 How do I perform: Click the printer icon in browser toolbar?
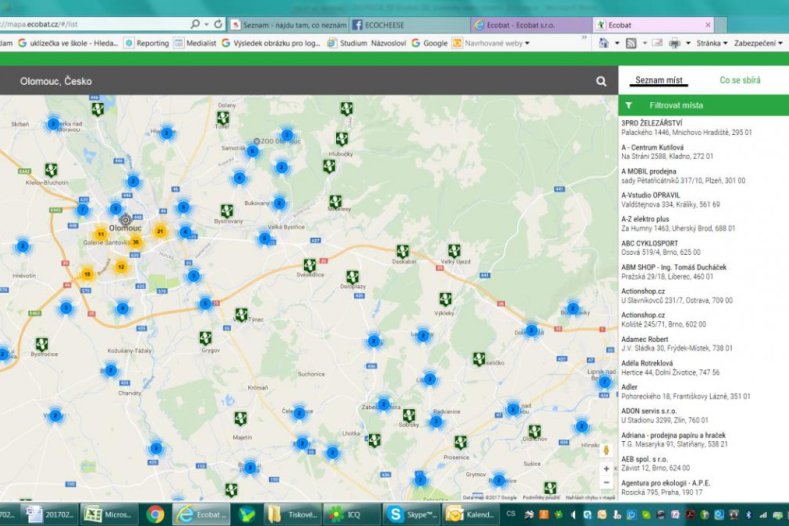pyautogui.click(x=675, y=43)
